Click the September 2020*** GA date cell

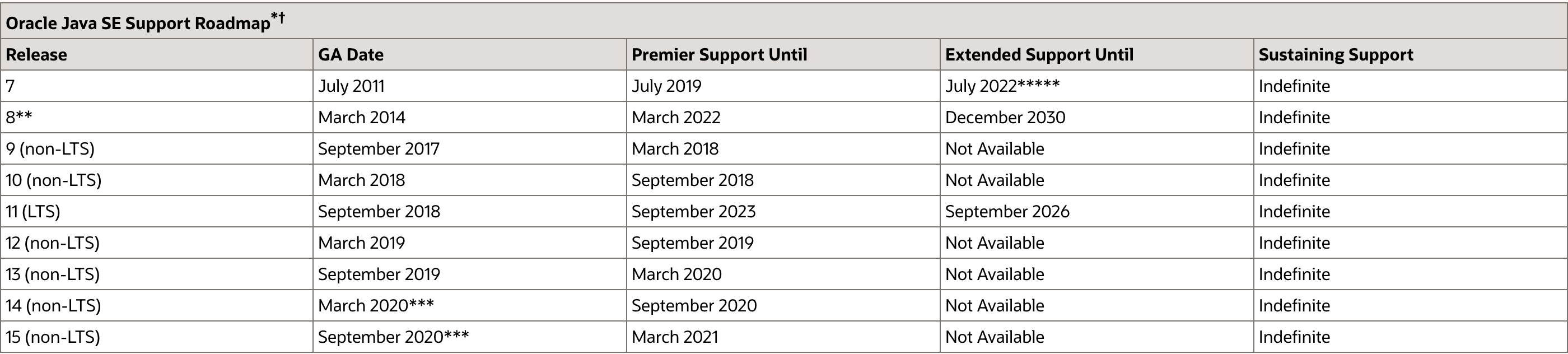393,337
